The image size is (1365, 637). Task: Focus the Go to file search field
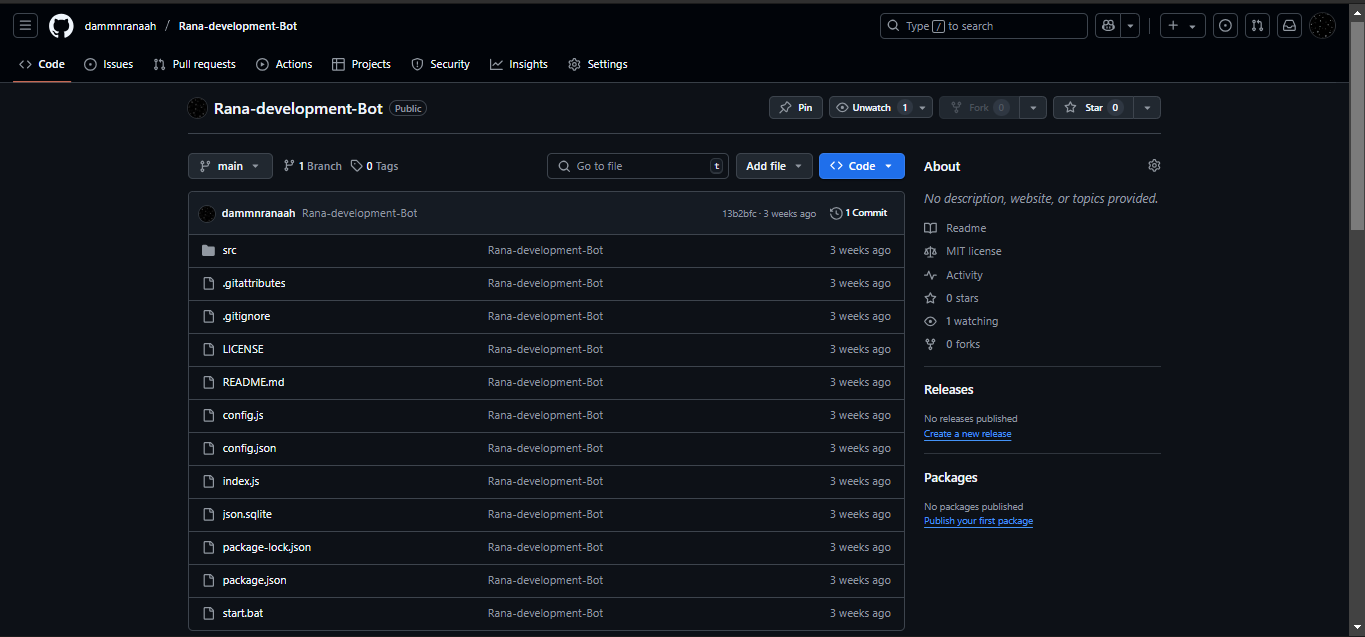point(638,166)
